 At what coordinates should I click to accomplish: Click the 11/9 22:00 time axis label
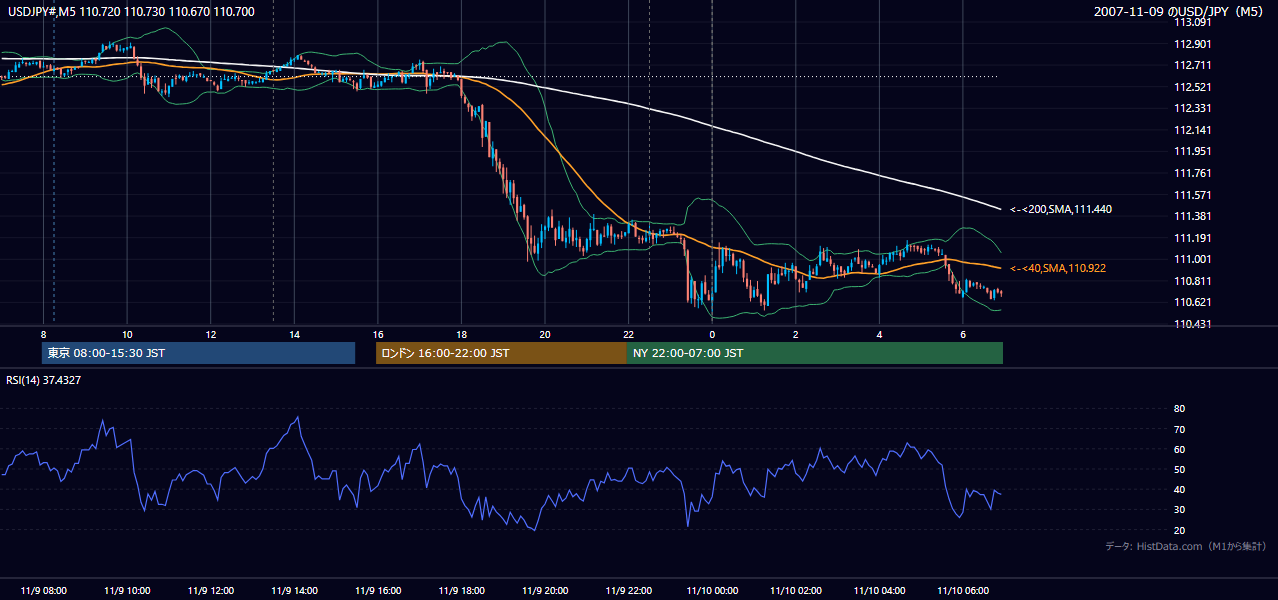(629, 591)
